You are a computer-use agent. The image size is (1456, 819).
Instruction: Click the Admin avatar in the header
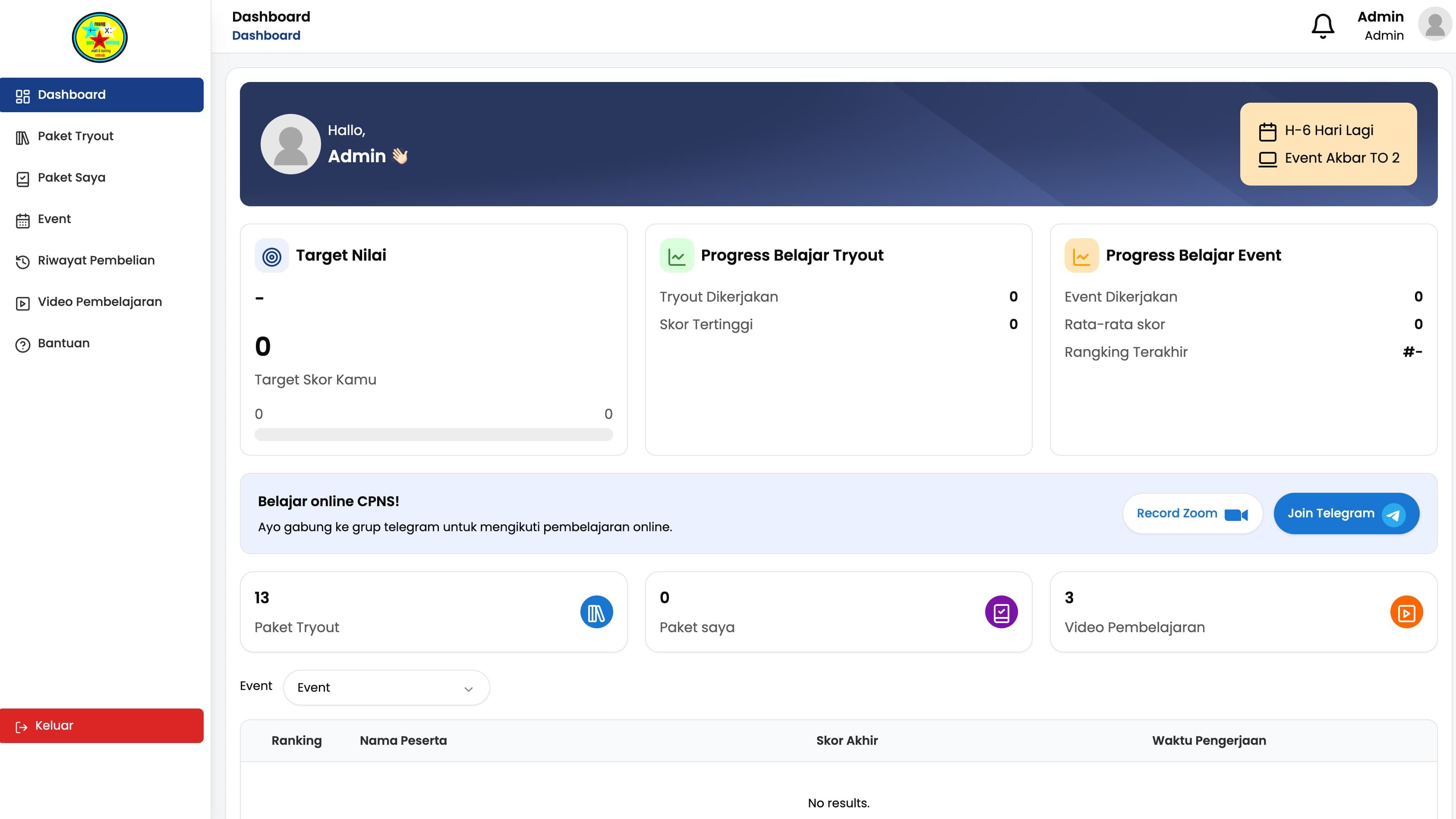(1434, 24)
